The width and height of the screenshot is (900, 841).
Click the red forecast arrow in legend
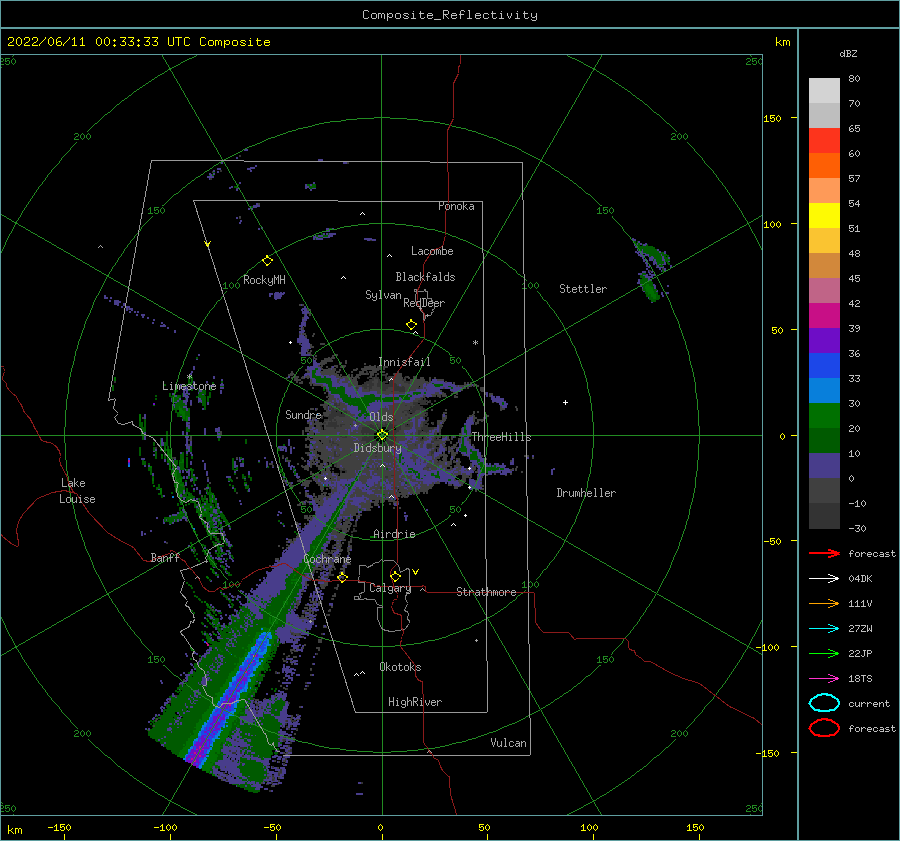824,553
